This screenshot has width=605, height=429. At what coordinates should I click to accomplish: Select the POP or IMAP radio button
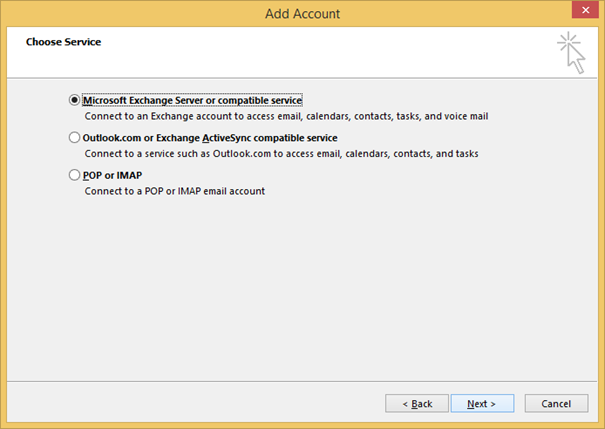point(74,175)
